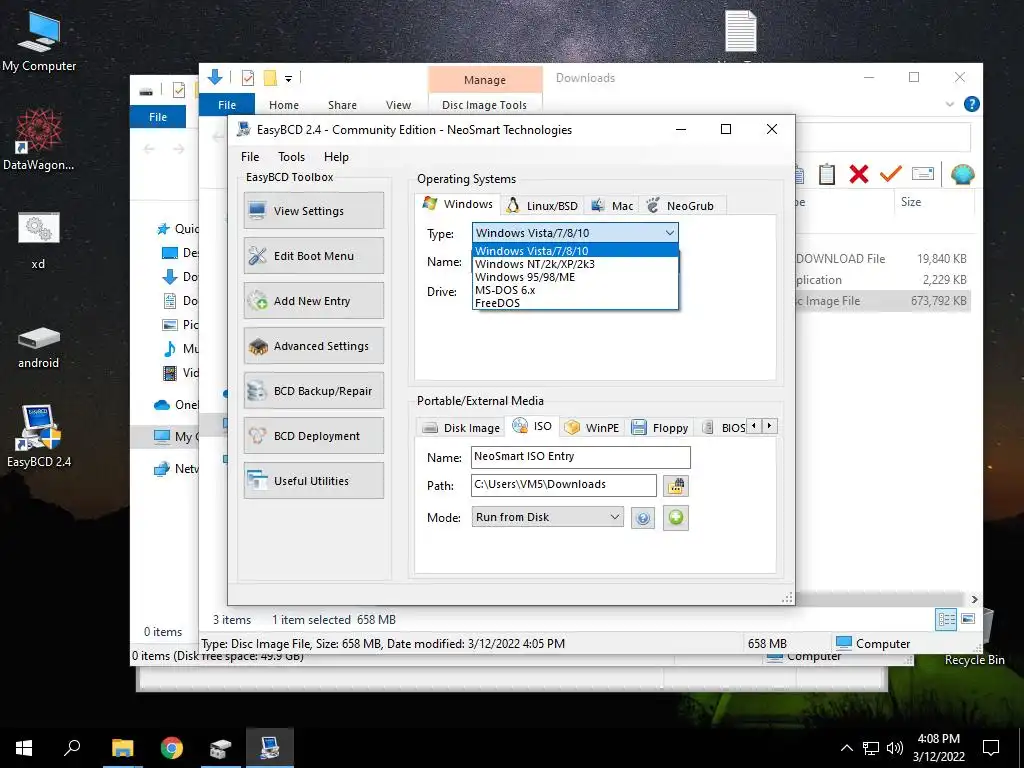Switch to Mac operating system tab

pyautogui.click(x=612, y=206)
